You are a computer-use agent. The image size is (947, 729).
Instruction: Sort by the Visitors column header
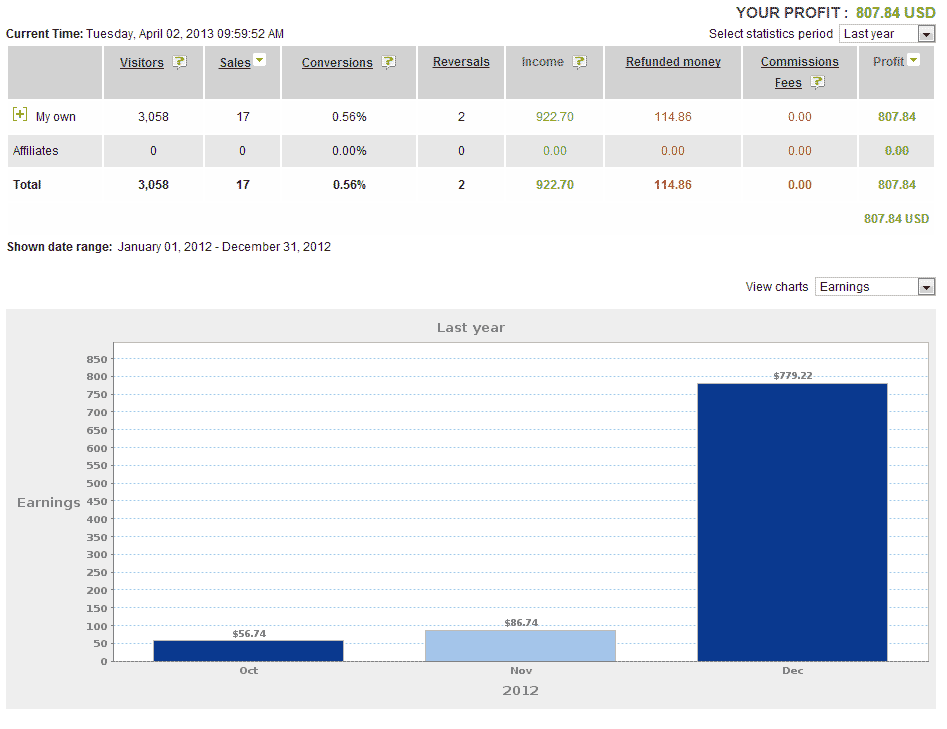(x=141, y=63)
